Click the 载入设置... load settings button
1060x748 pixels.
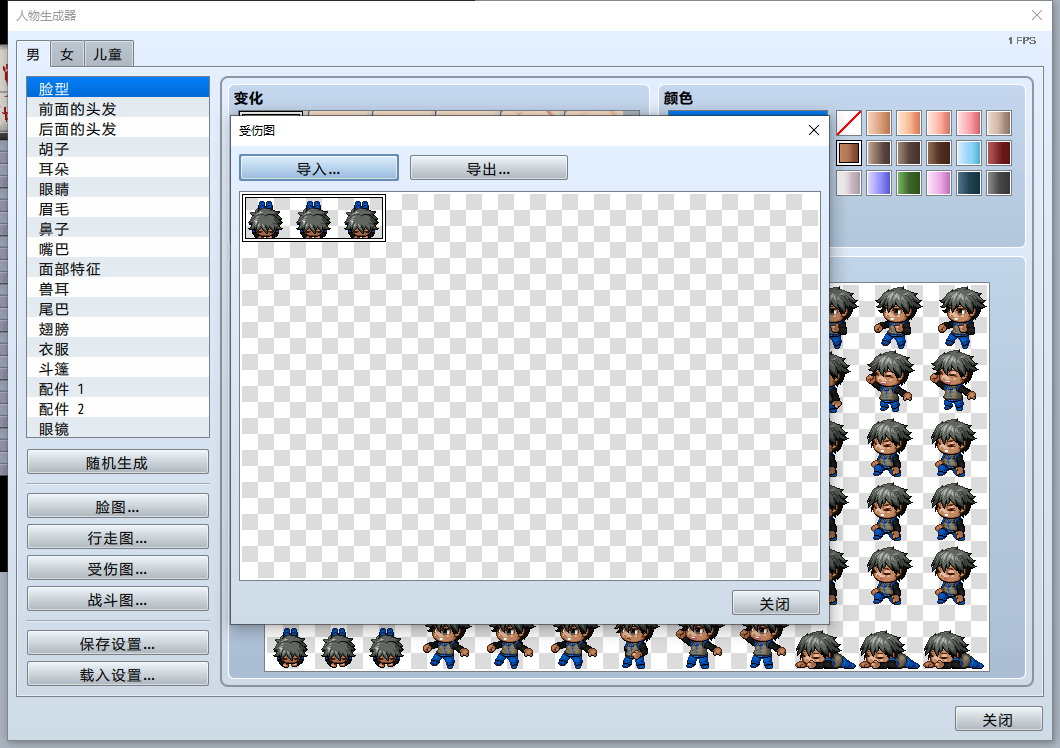tap(118, 674)
